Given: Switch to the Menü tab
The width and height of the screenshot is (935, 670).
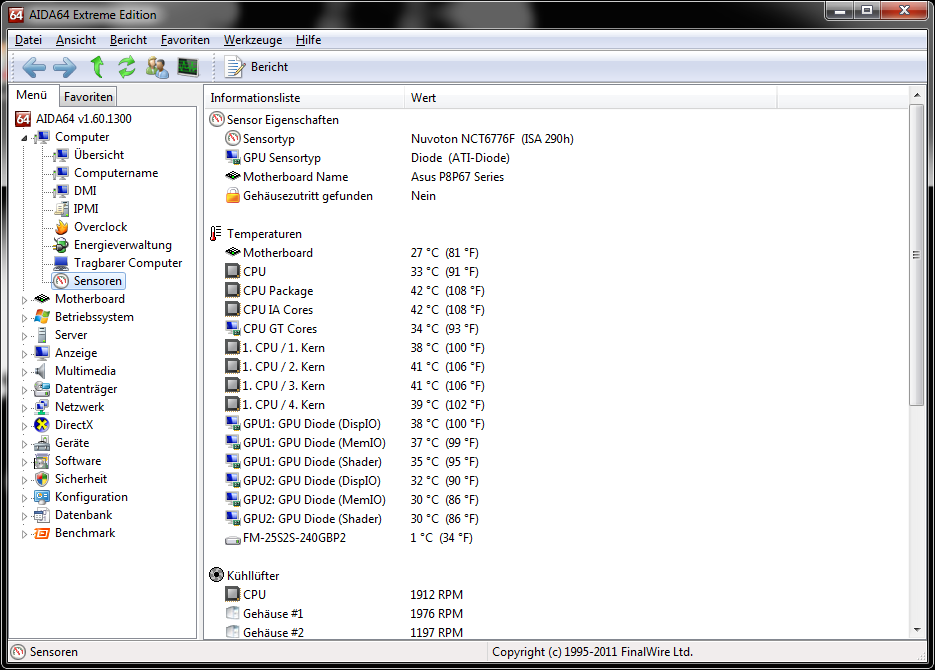Looking at the screenshot, I should click(32, 95).
